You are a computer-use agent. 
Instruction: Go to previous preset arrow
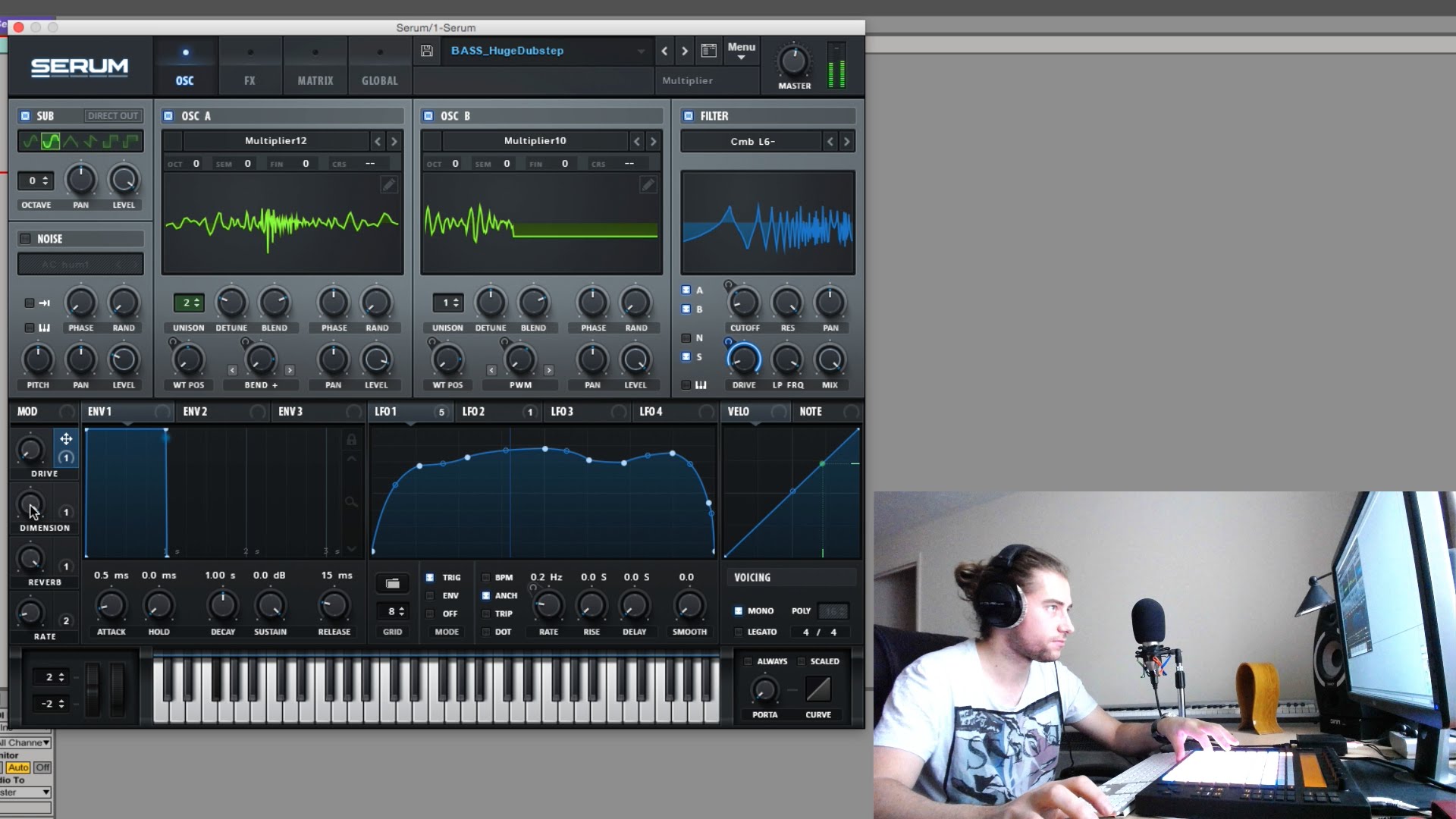click(x=665, y=51)
